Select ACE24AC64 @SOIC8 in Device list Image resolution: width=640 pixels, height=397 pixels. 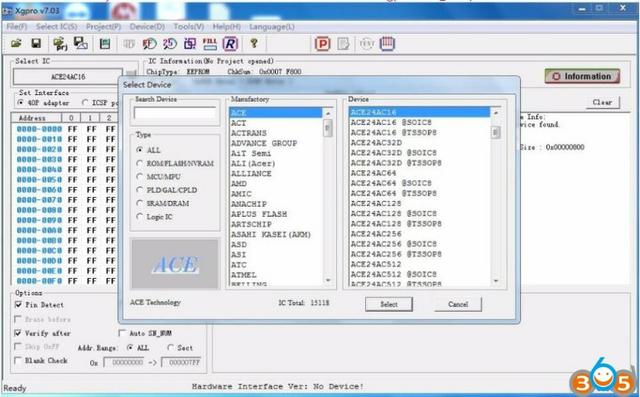pos(391,183)
